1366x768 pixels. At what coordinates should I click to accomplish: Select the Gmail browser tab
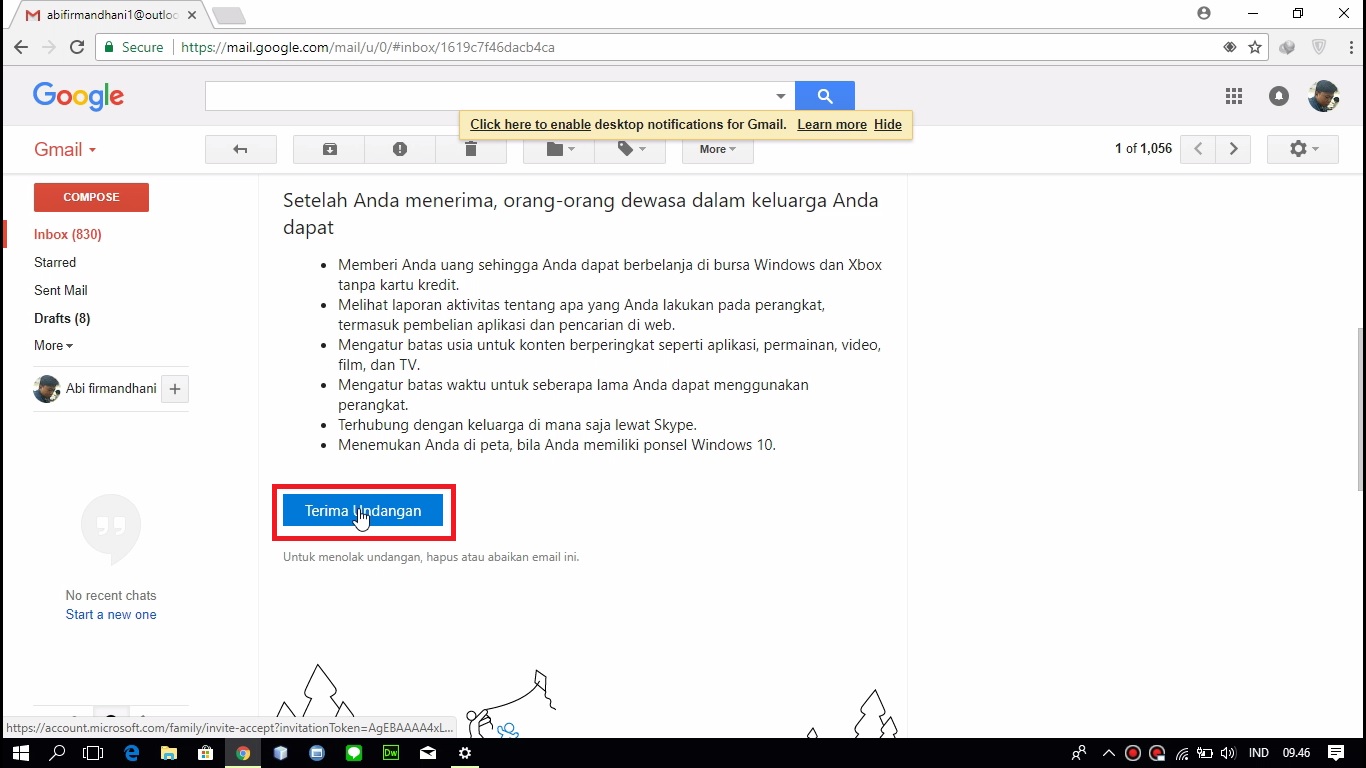click(110, 15)
